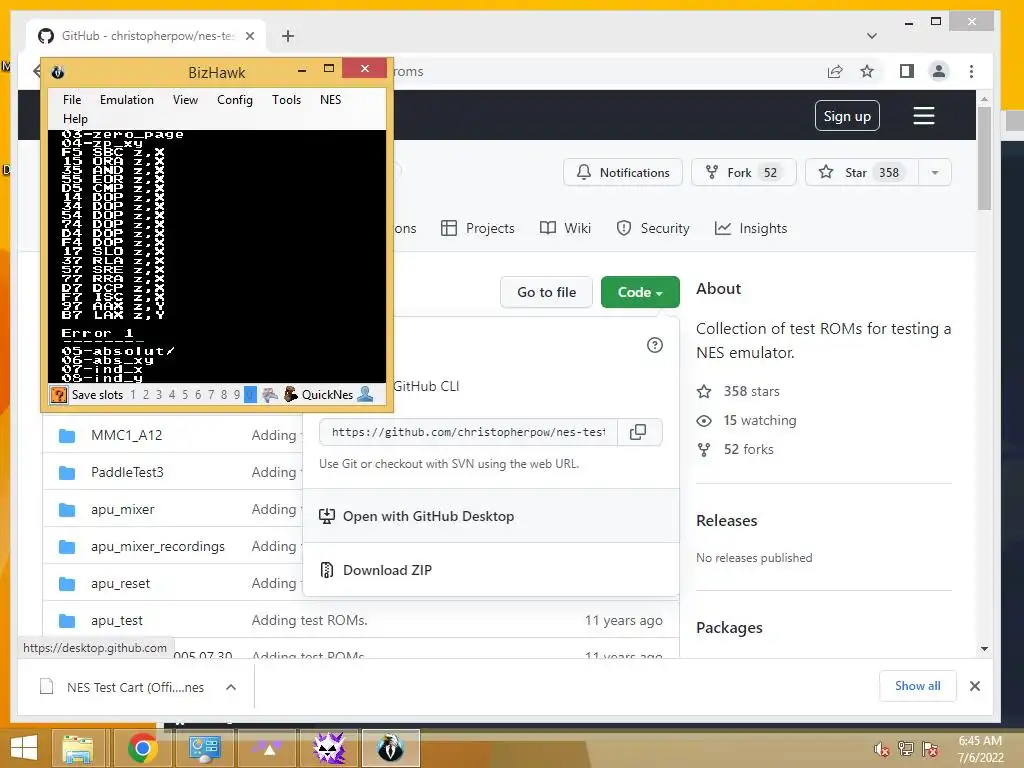
Task: Click the blue user icon in BizHawk status bar
Action: [x=366, y=394]
